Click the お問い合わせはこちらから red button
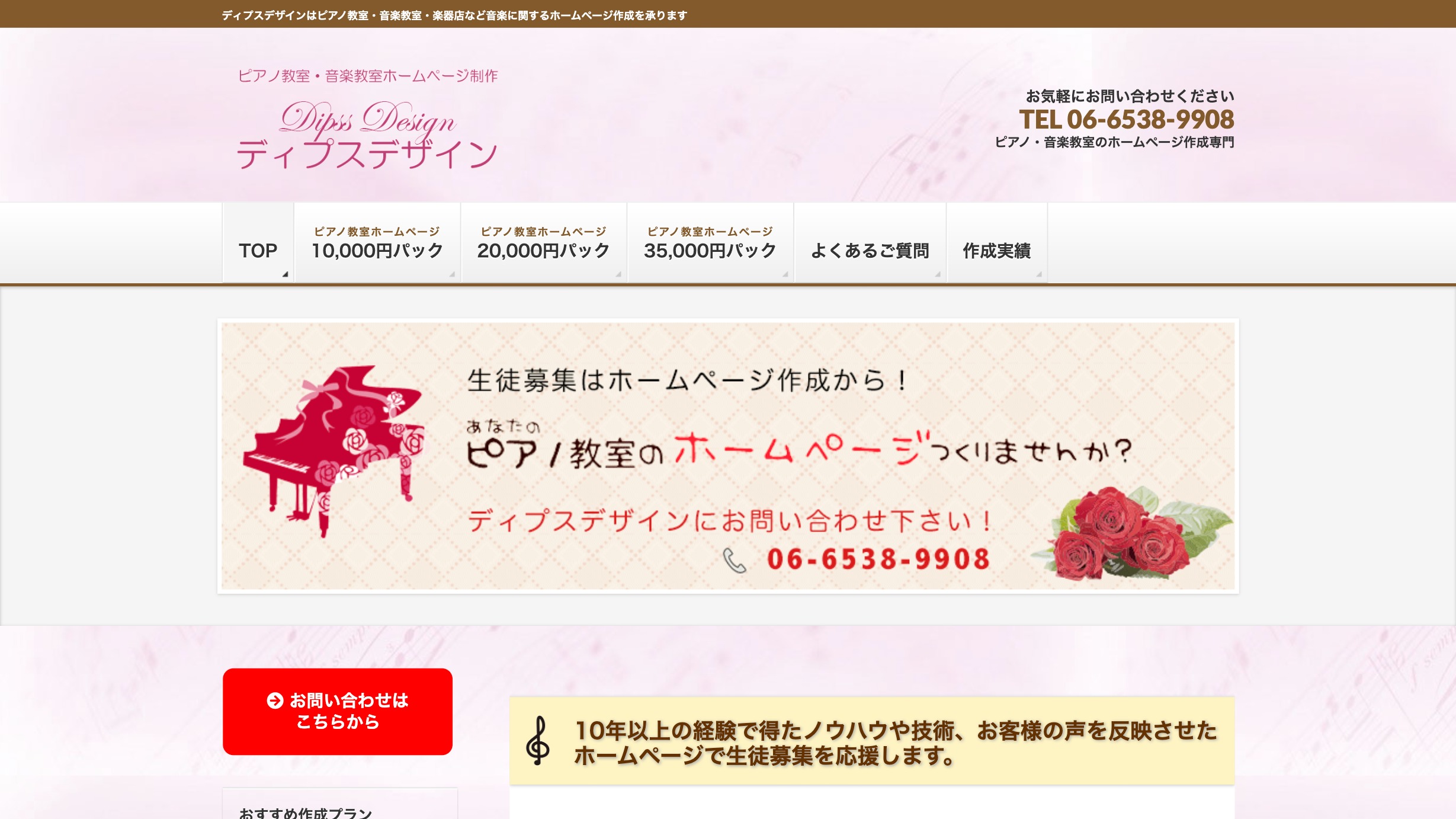The height and width of the screenshot is (819, 1456). click(x=338, y=711)
